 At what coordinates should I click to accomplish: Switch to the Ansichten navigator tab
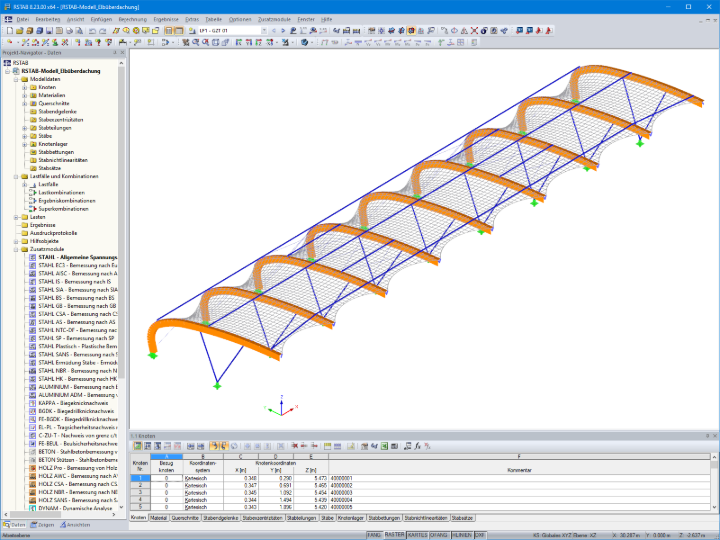(x=75, y=525)
